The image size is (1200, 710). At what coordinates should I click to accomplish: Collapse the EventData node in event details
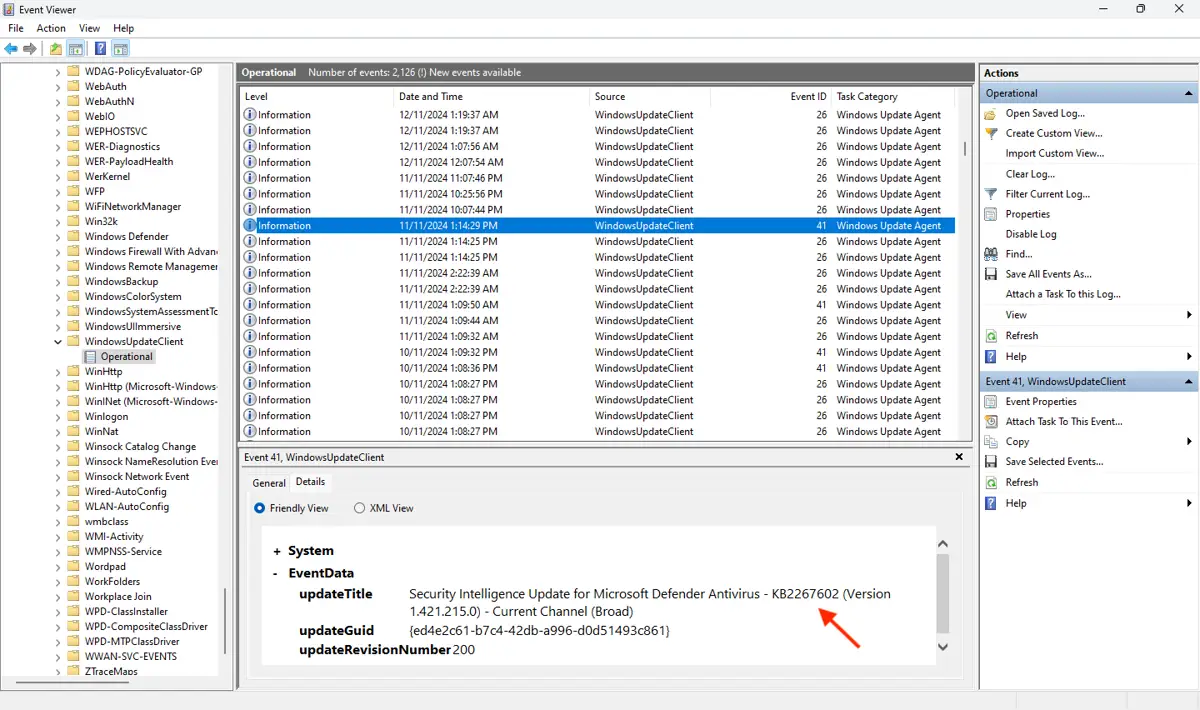pyautogui.click(x=277, y=574)
